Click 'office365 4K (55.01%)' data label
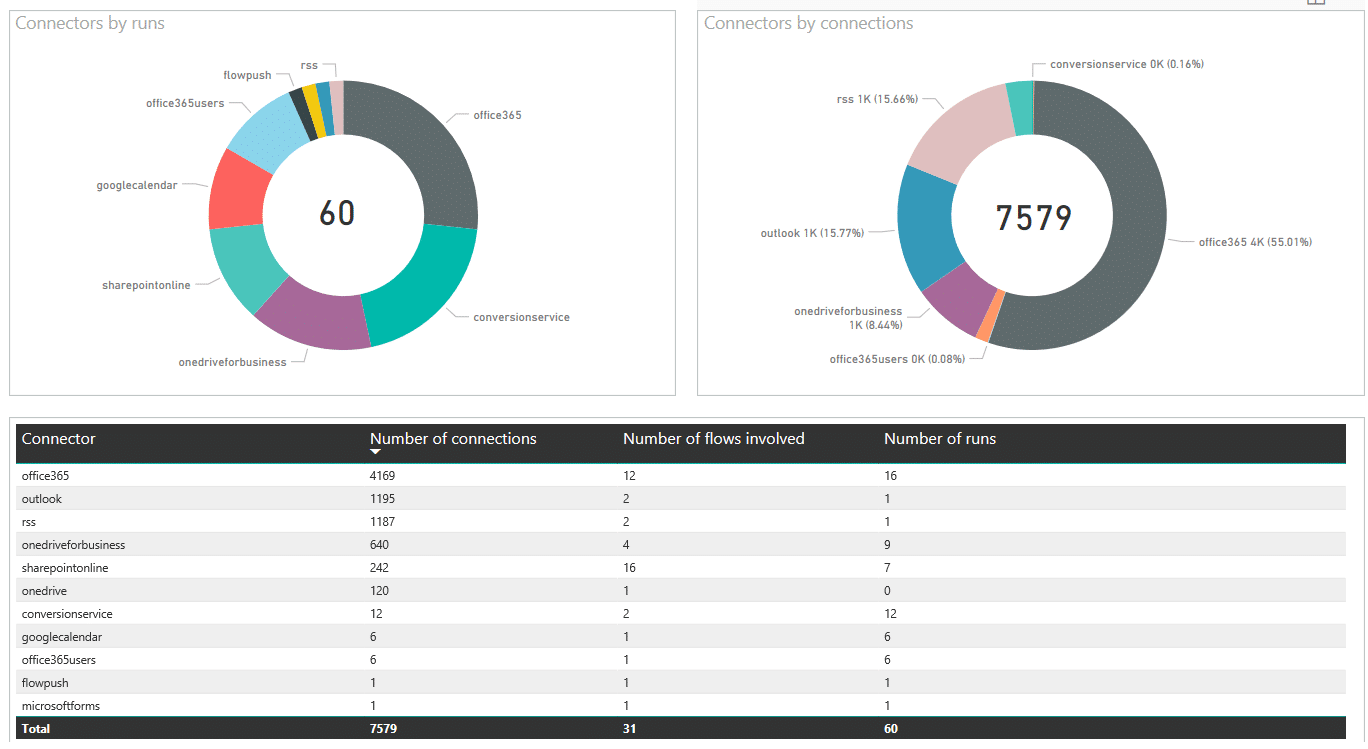 pos(1255,242)
